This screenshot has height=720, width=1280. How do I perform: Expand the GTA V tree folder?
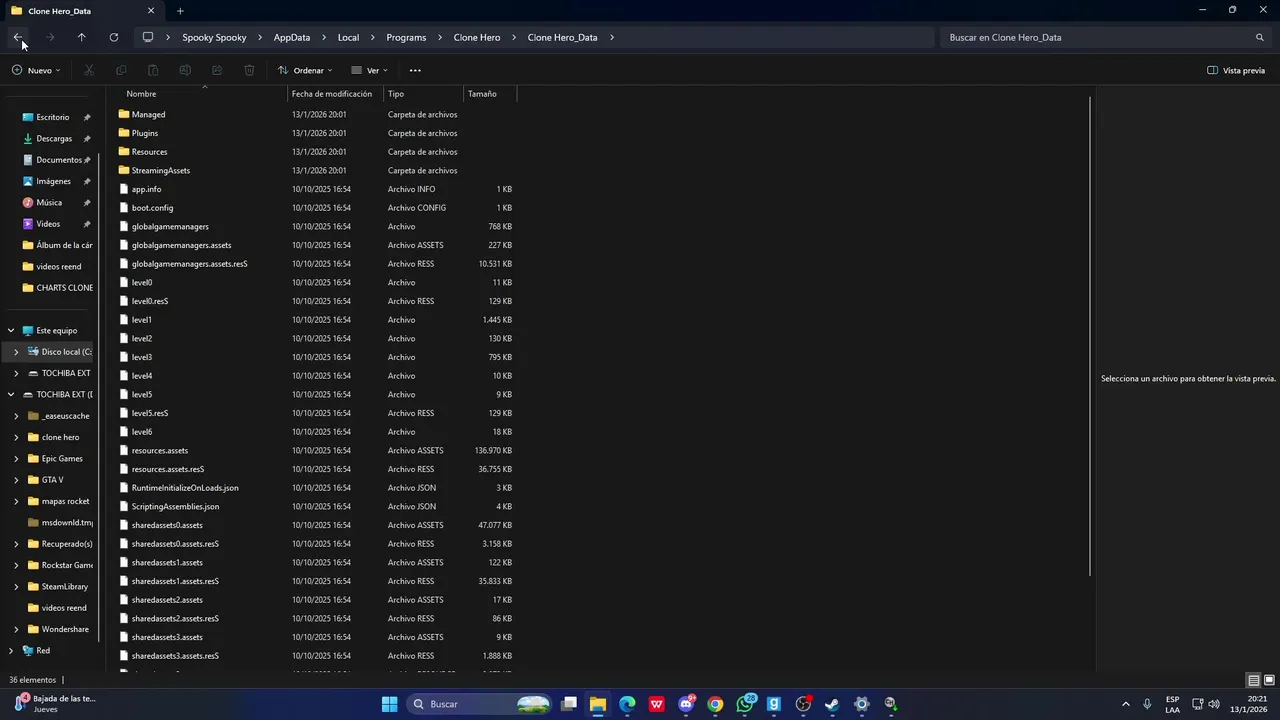(x=16, y=480)
